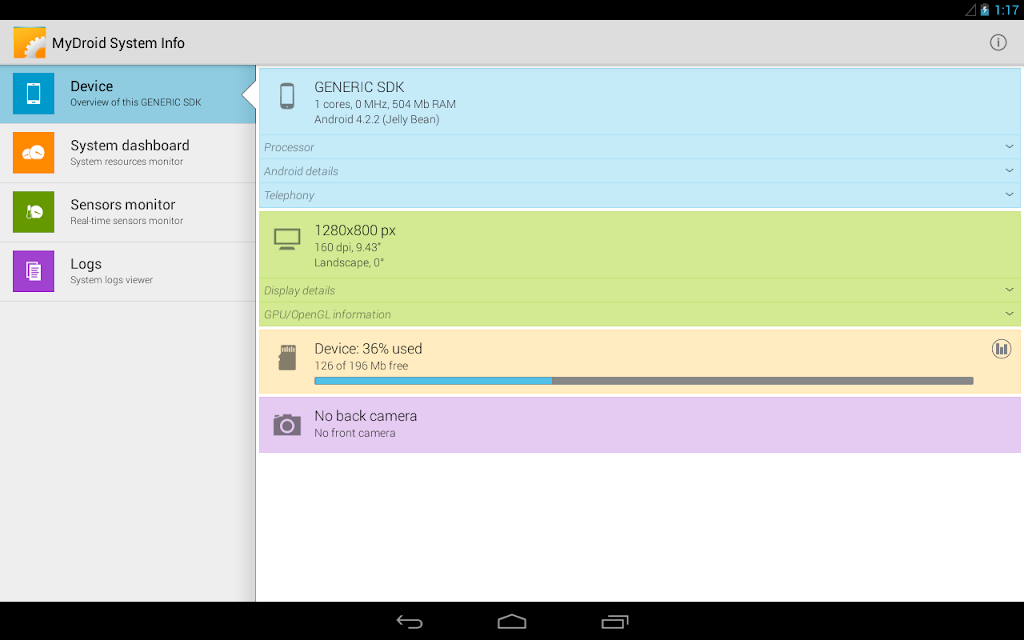This screenshot has height=640, width=1024.
Task: Tap the storage chart icon
Action: tap(1001, 349)
